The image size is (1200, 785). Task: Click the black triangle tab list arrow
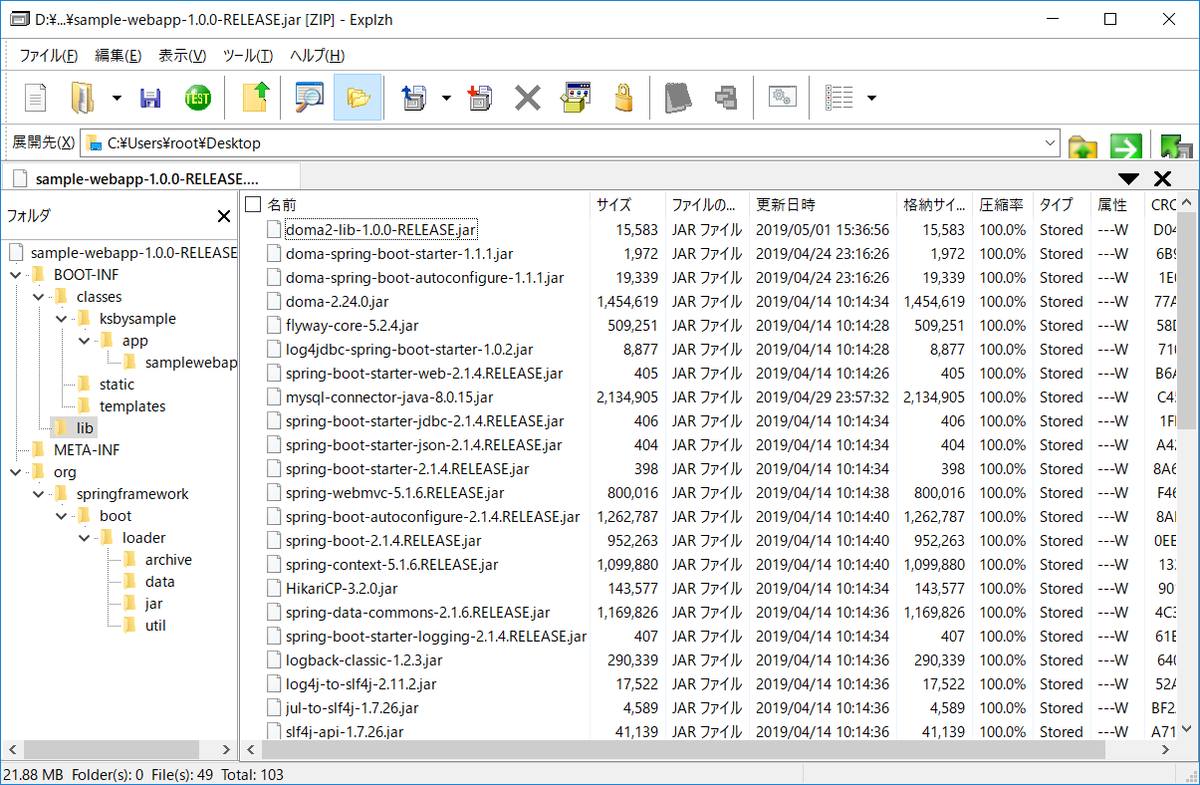[1129, 179]
